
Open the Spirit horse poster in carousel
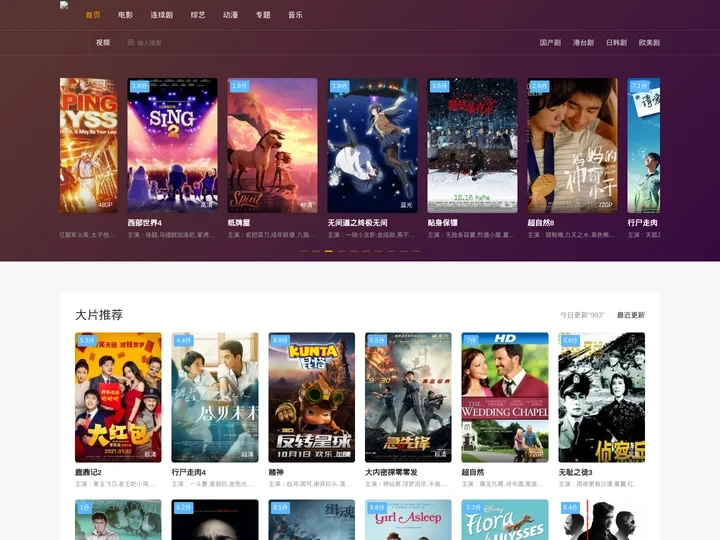272,145
